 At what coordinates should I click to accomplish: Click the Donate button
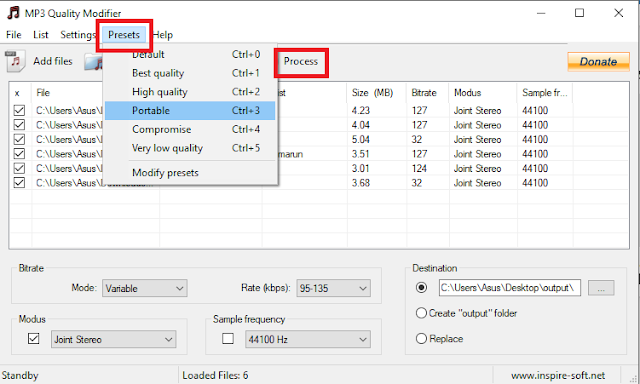(x=598, y=62)
